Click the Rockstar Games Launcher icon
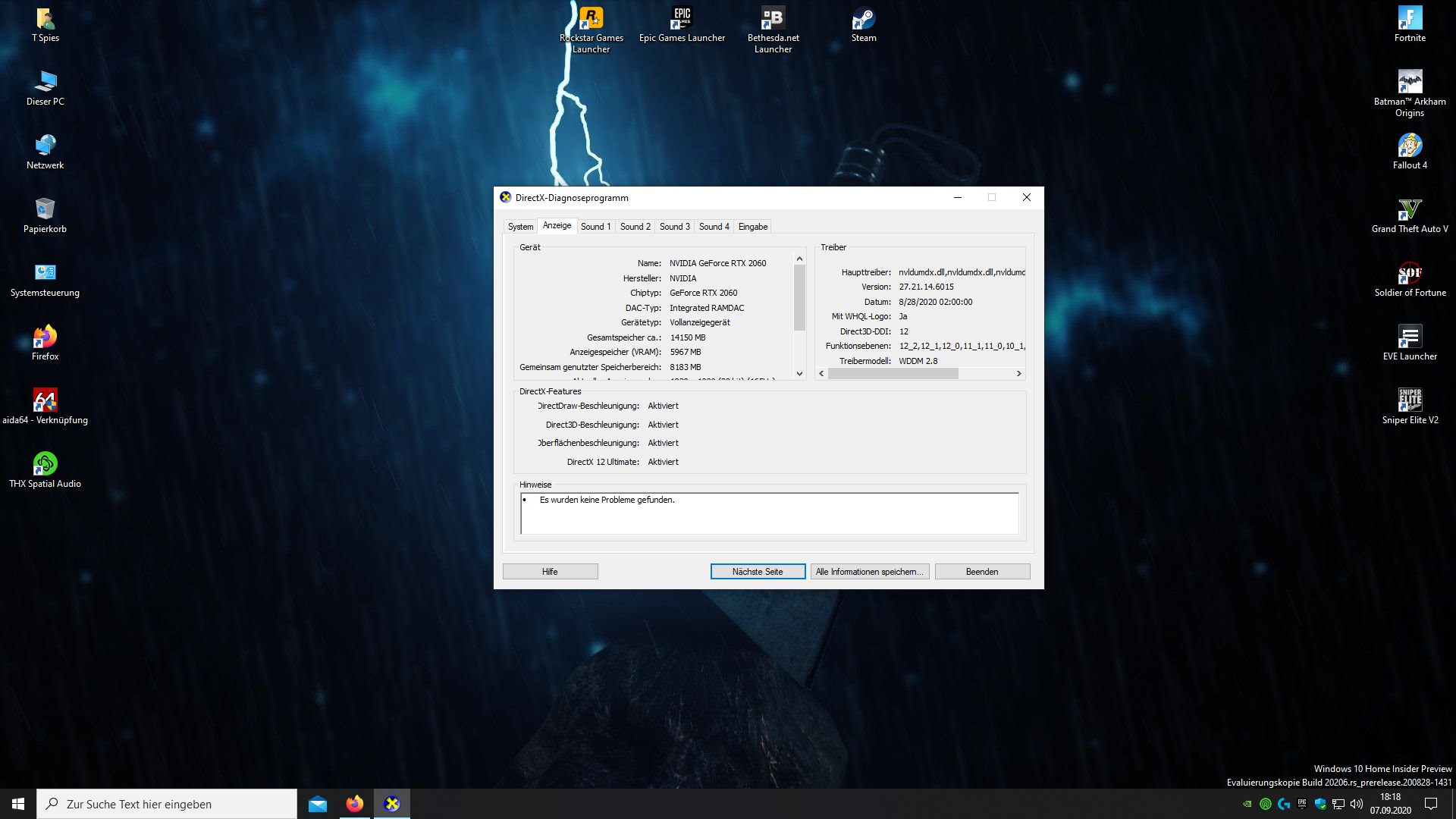This screenshot has width=1456, height=819. (x=591, y=19)
